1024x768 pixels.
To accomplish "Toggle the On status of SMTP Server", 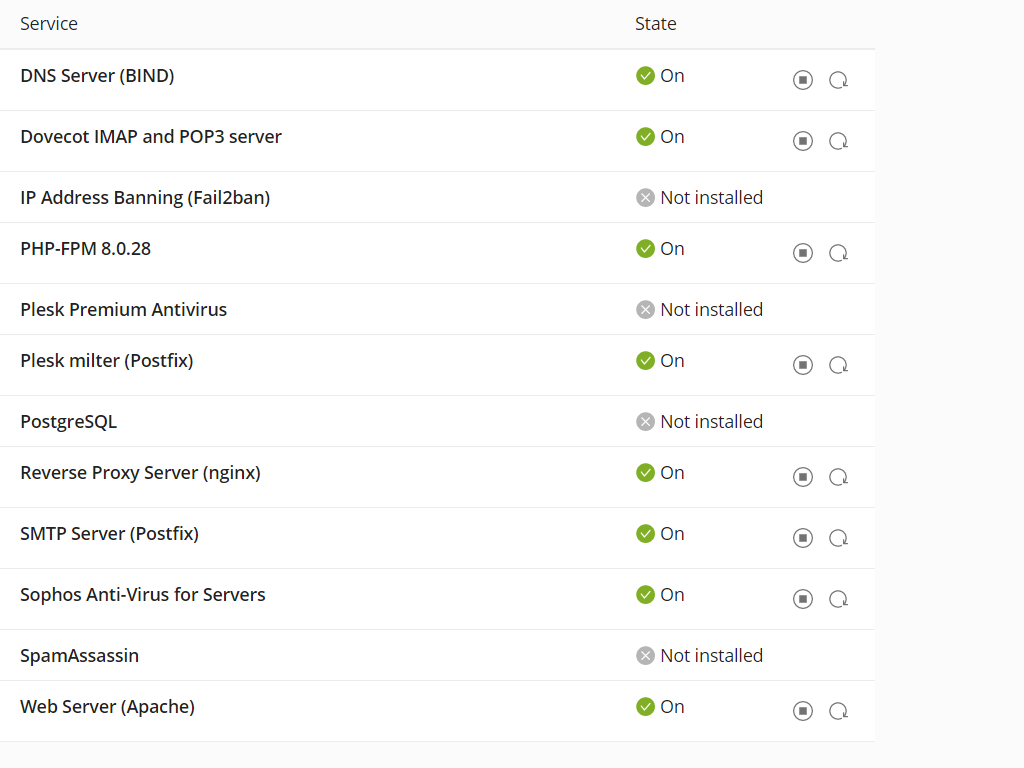I will [x=646, y=533].
